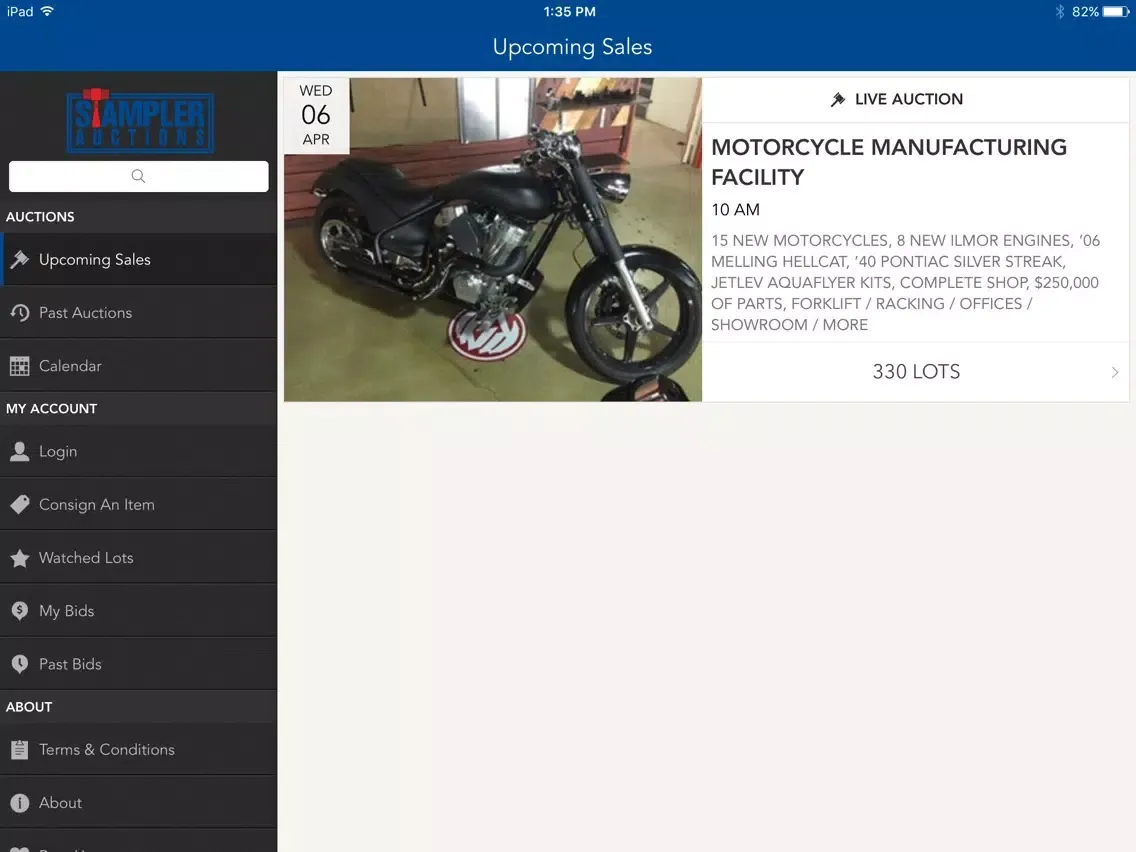1136x852 pixels.
Task: Click the '10 AM' auction time
Action: (735, 210)
